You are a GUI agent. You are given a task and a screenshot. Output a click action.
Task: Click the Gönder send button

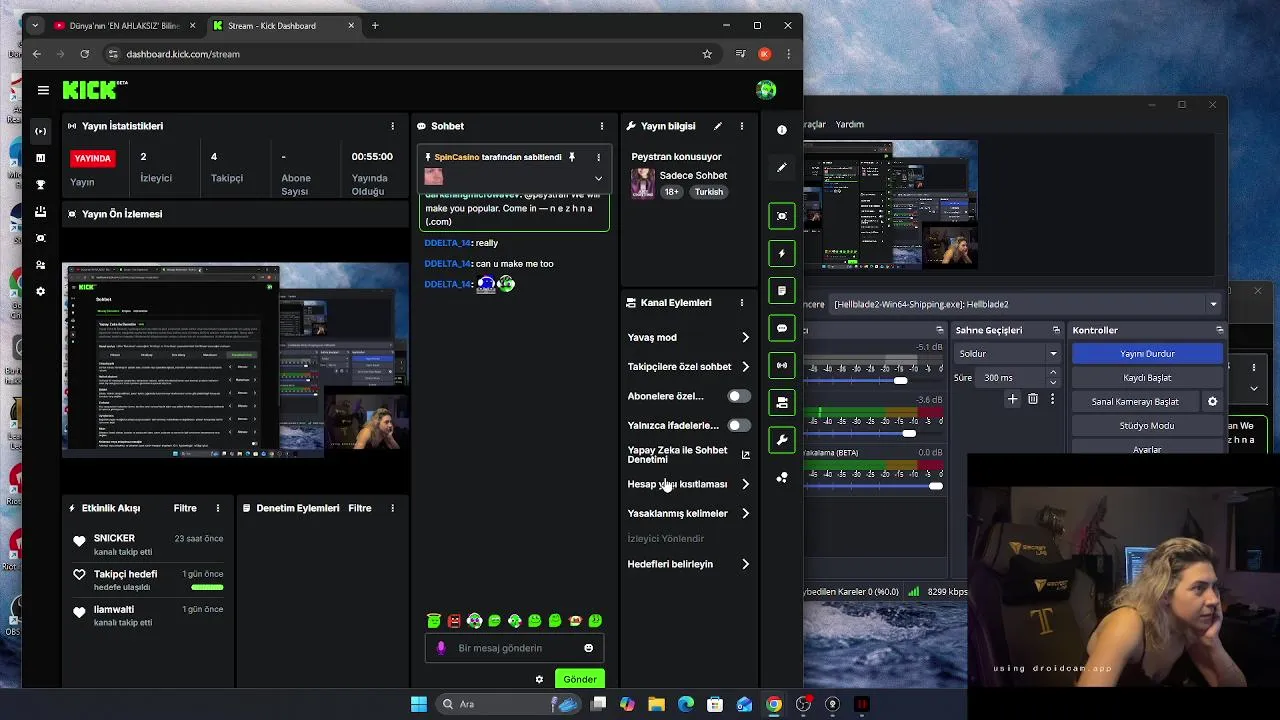579,679
